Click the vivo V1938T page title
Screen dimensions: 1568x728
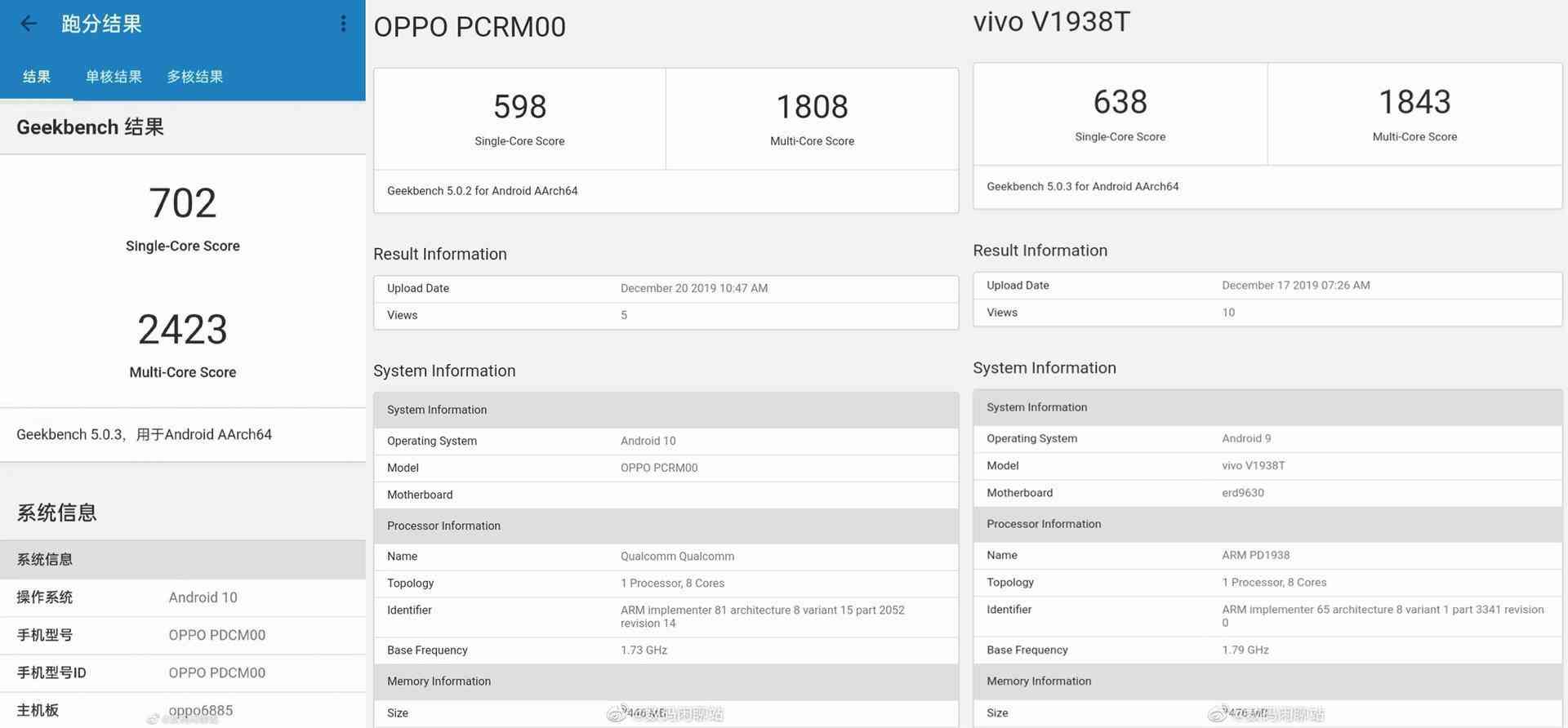pos(1052,22)
